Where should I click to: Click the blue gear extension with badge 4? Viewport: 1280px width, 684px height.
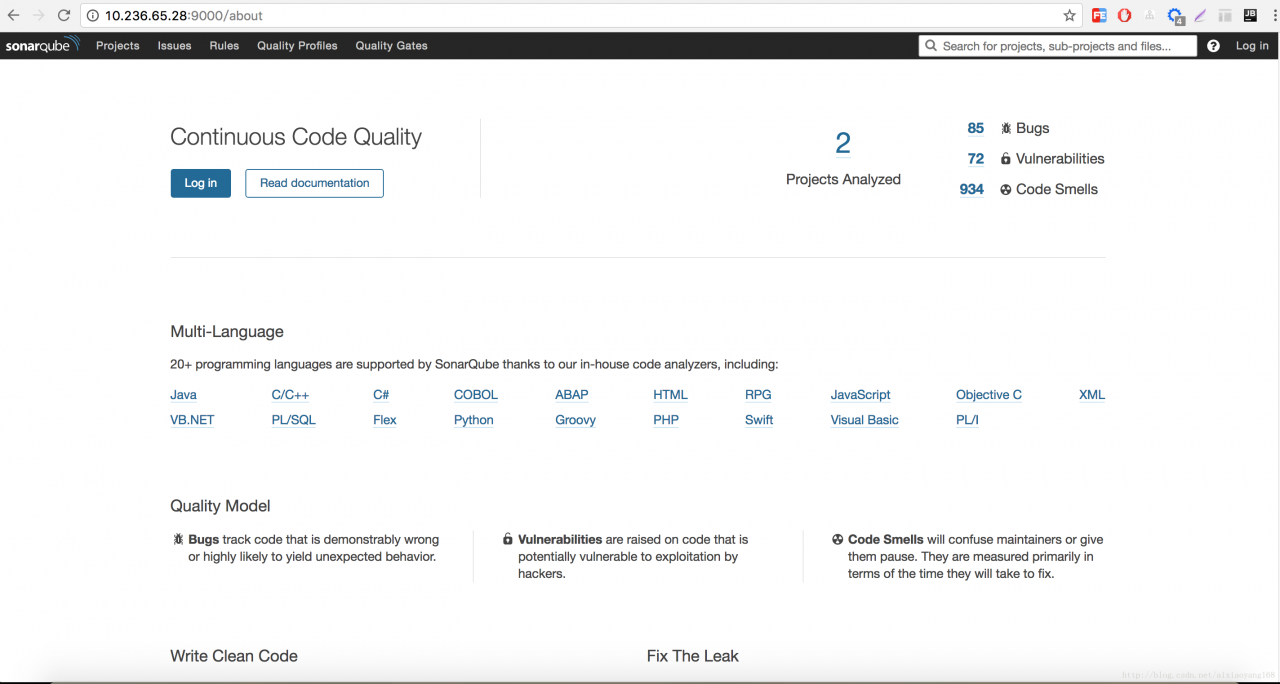(1176, 16)
